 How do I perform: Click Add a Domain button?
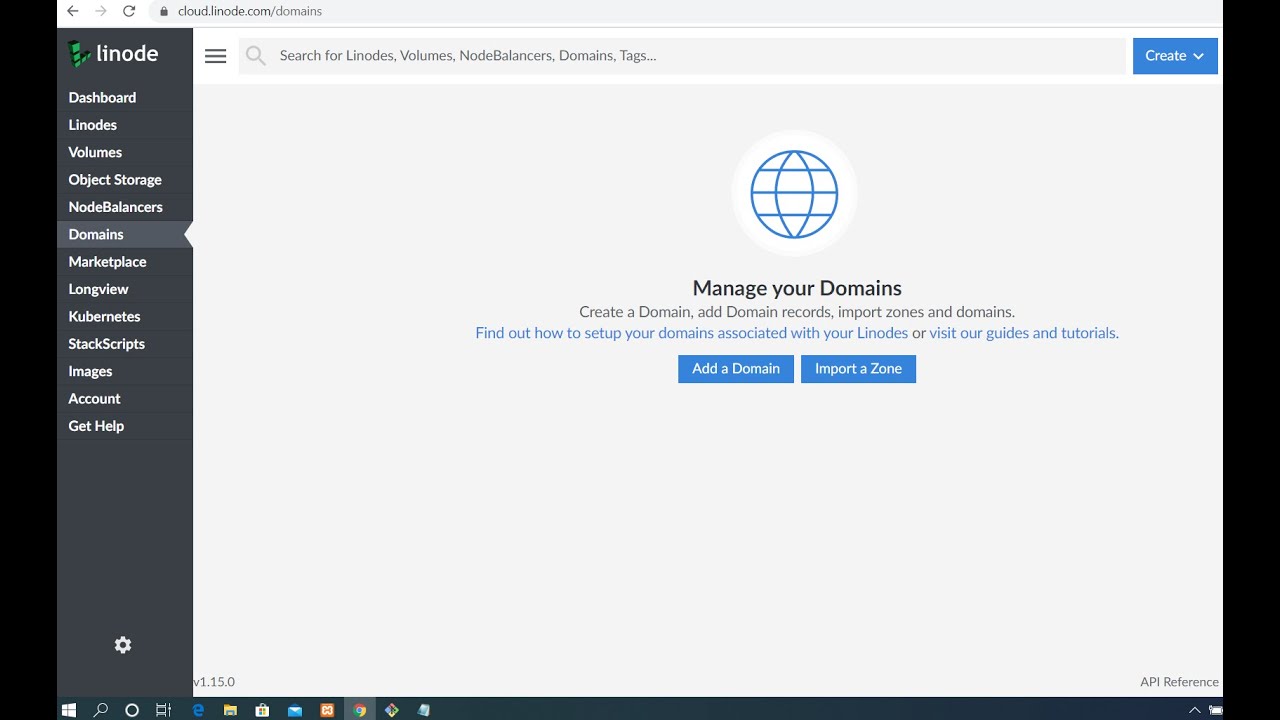click(x=736, y=369)
